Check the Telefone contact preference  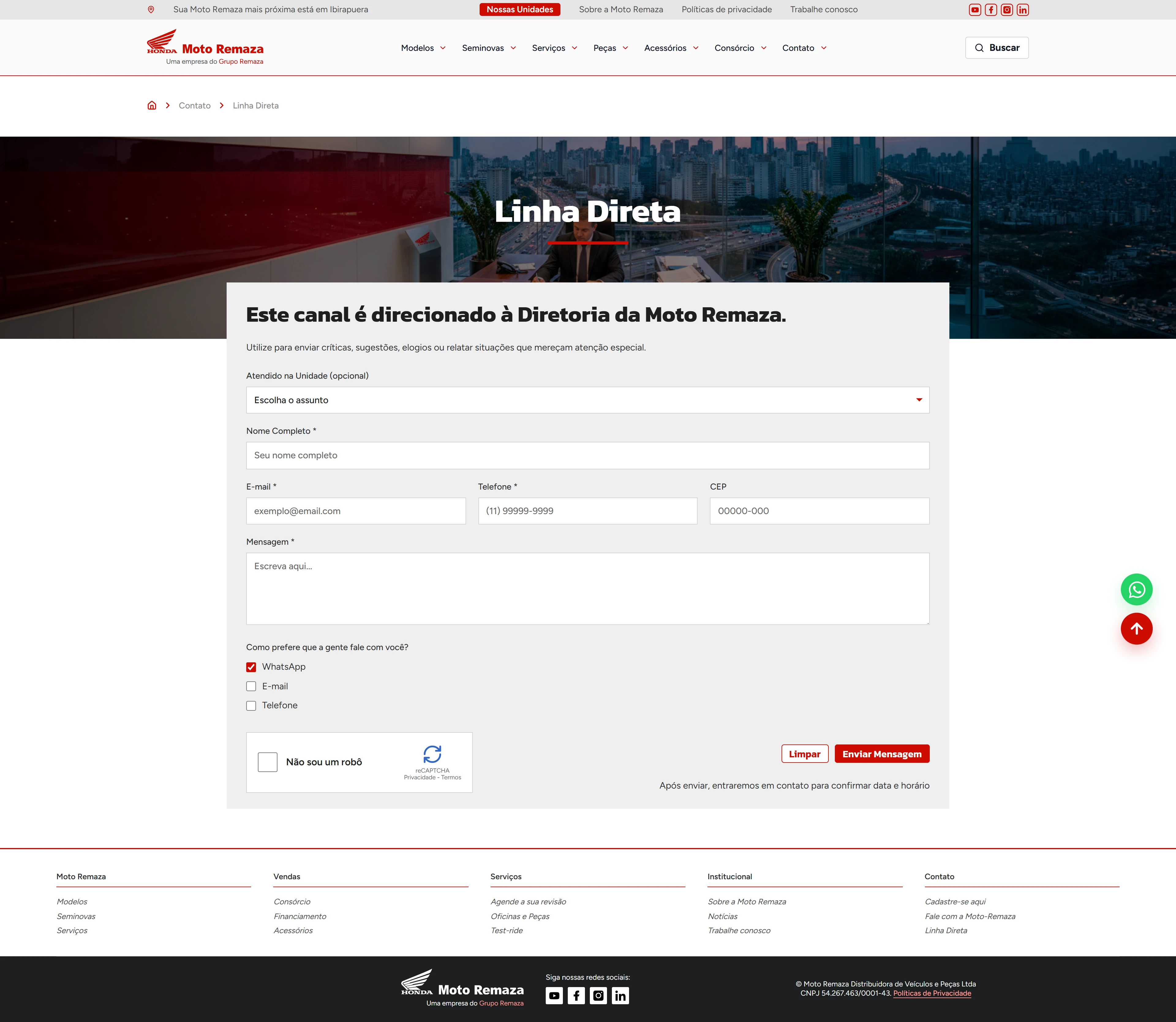pyautogui.click(x=251, y=706)
